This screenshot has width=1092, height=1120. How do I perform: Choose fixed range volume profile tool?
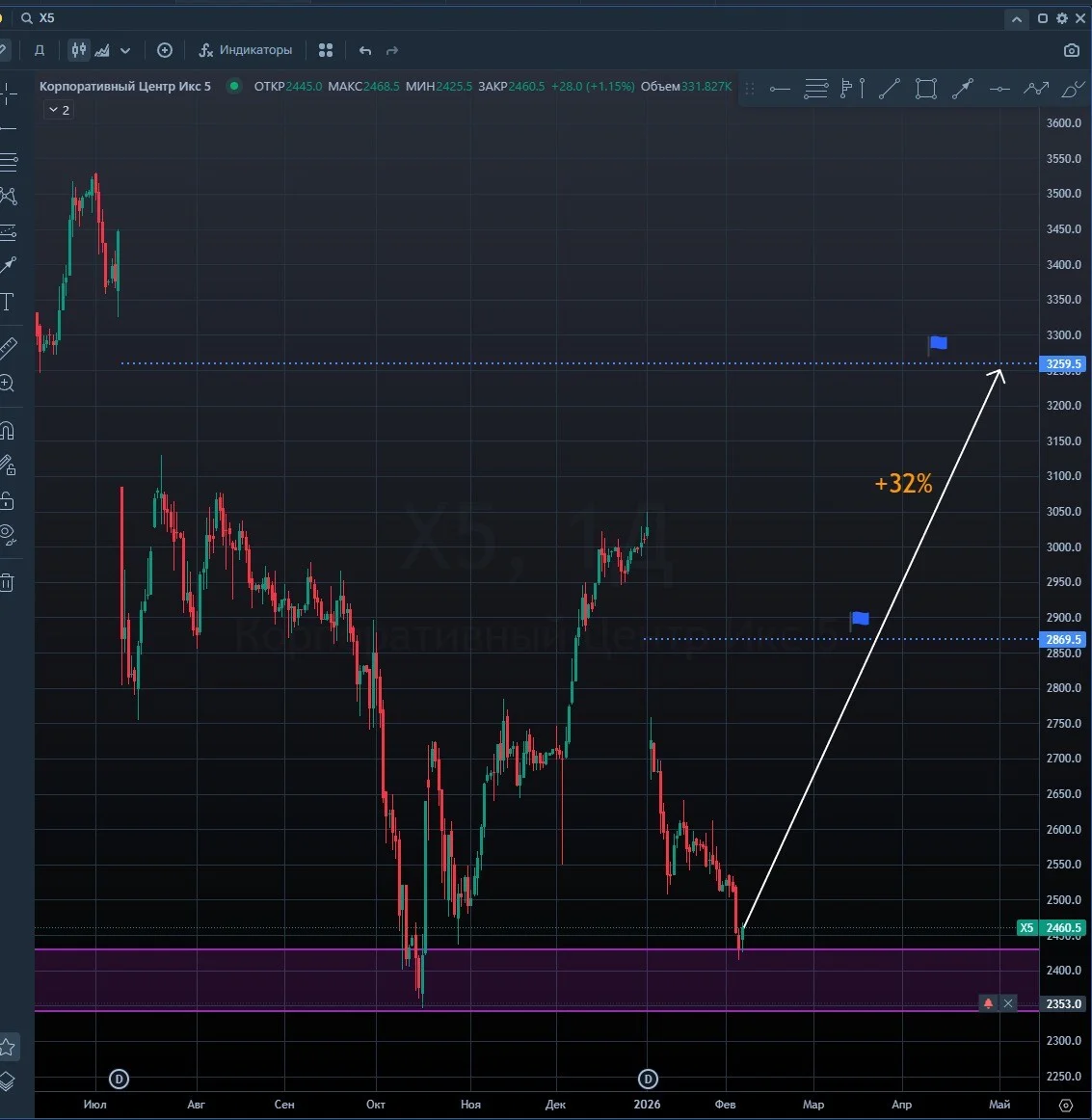847,89
